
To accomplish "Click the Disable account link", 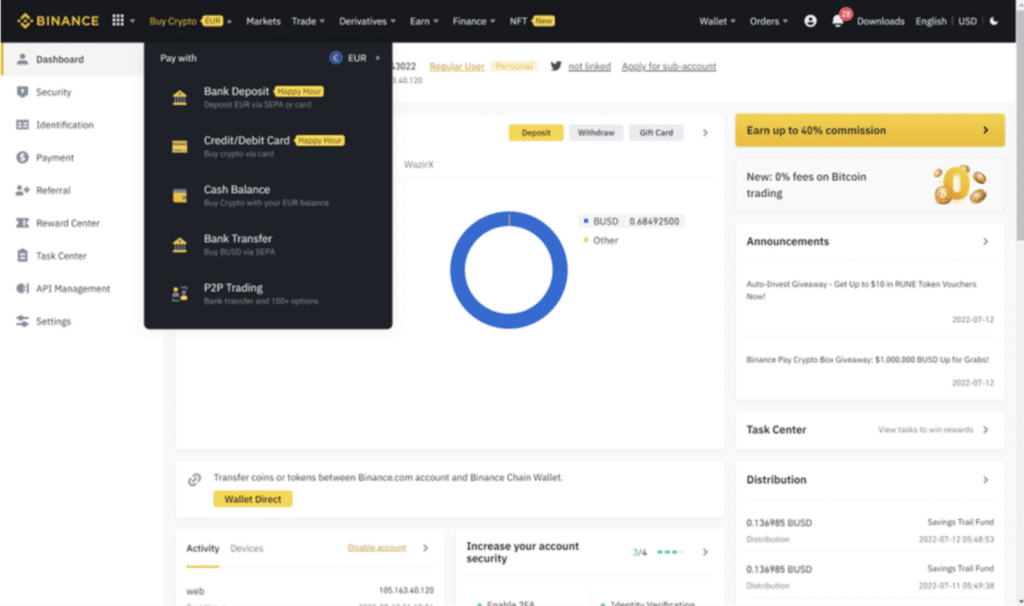I will point(377,548).
